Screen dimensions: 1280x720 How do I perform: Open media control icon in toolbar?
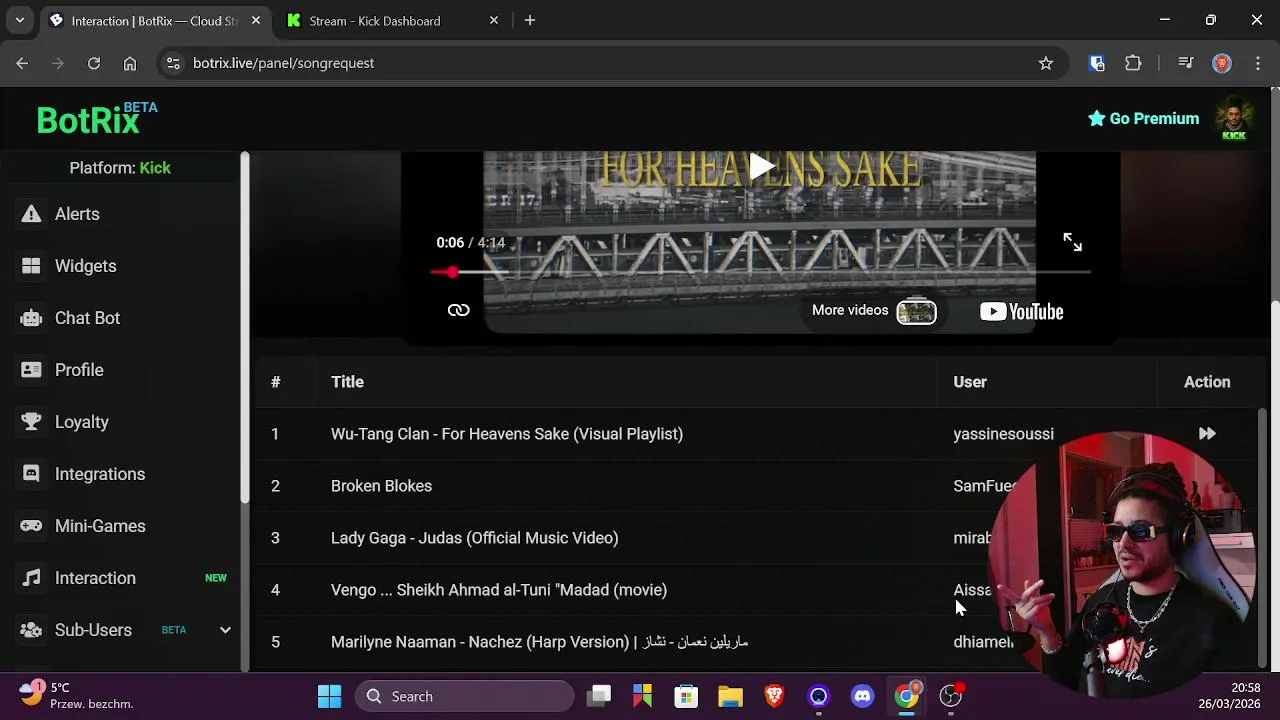point(1186,63)
